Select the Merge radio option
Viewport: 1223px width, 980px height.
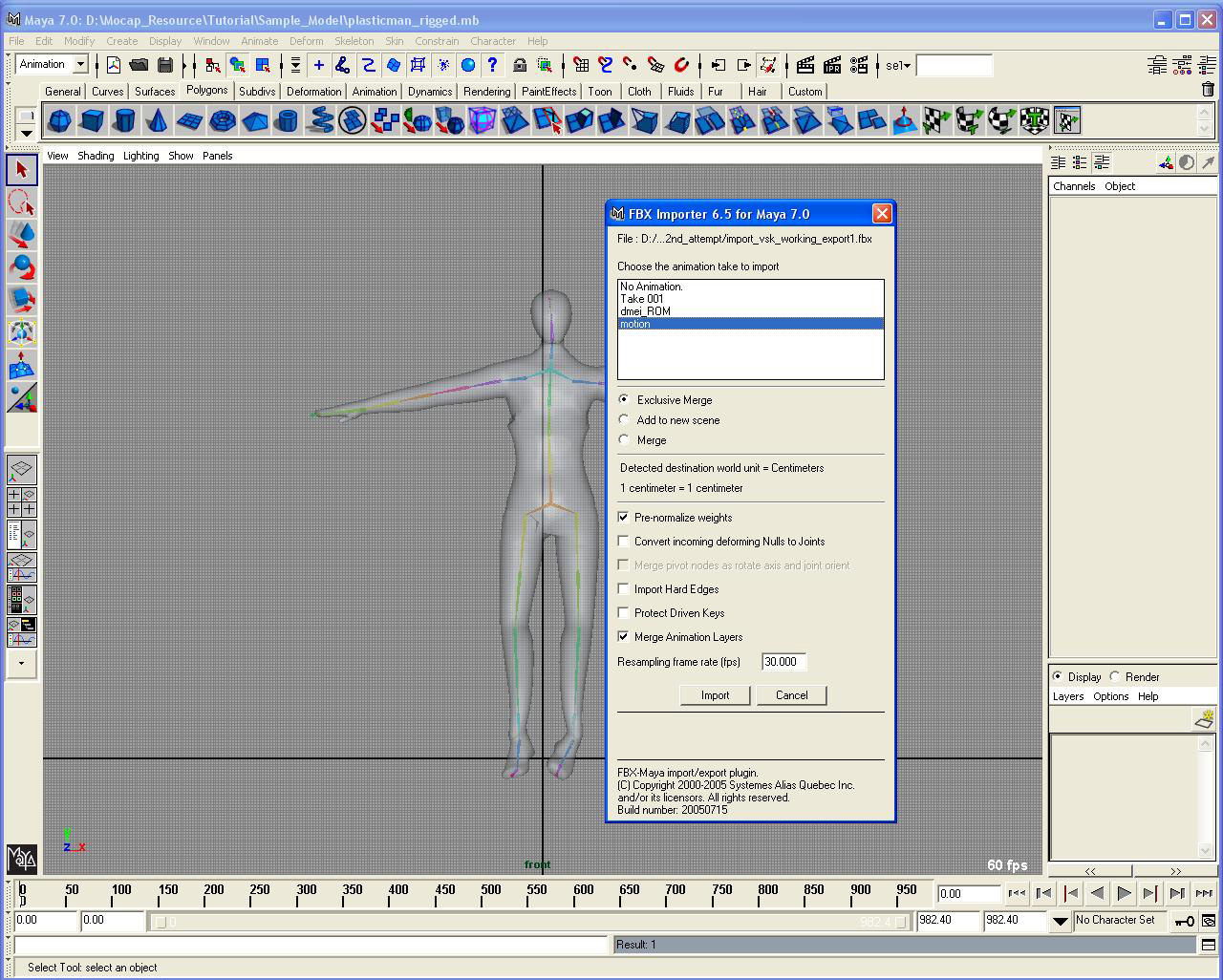pyautogui.click(x=624, y=439)
